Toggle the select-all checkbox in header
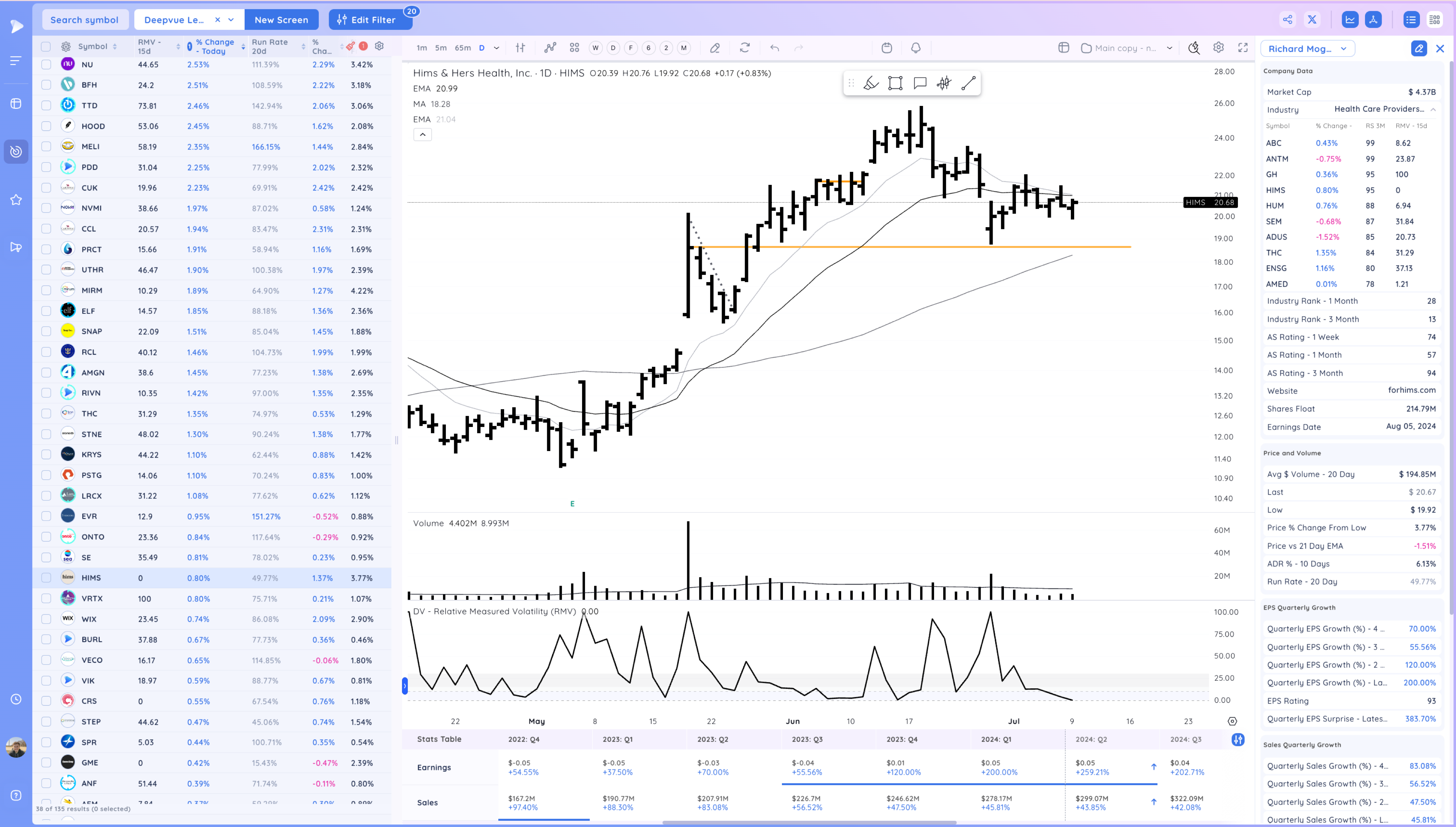 coord(46,47)
